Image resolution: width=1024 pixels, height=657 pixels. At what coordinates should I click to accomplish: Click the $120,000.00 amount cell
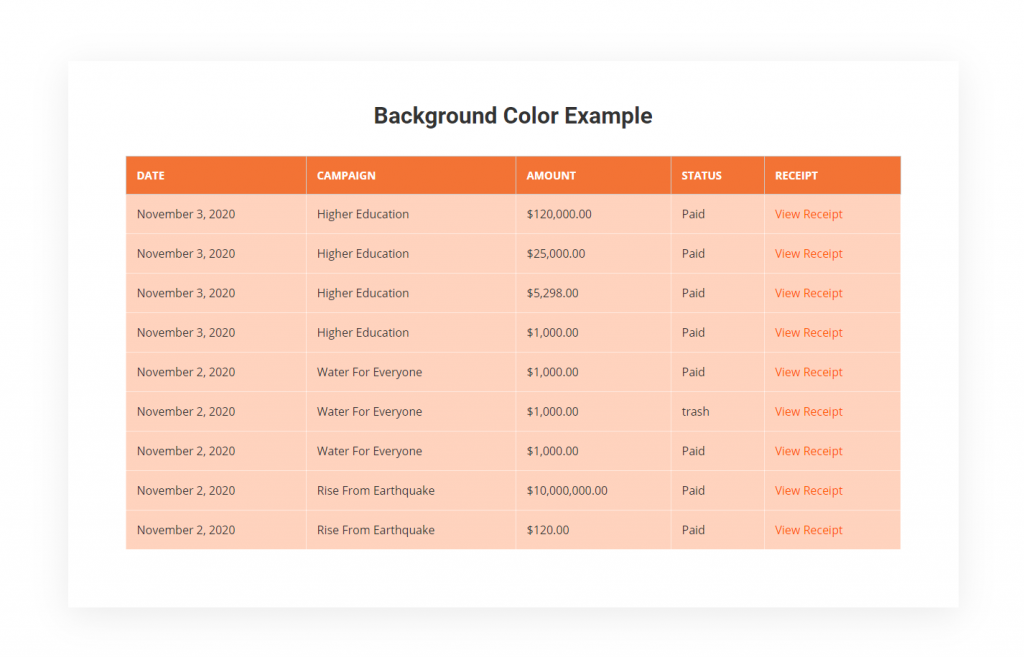pyautogui.click(x=559, y=214)
